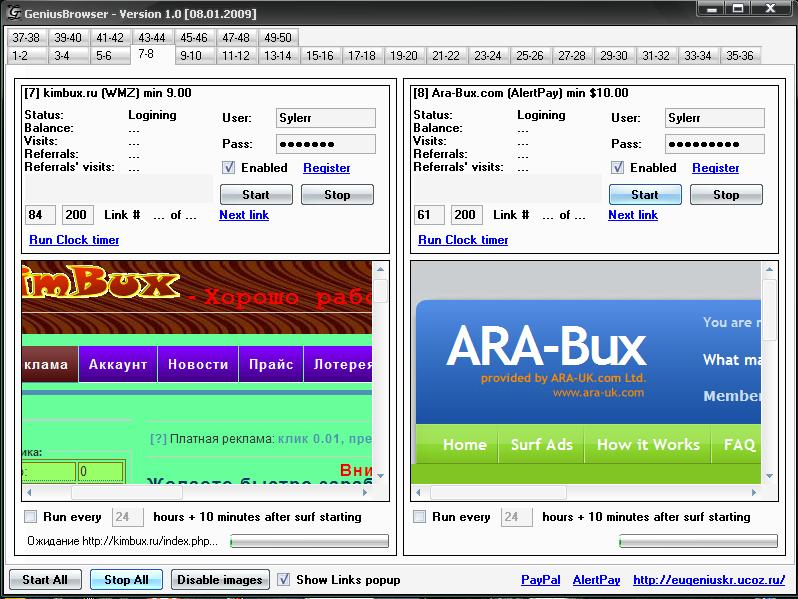The image size is (798, 599).
Task: Switch to tab 9-10
Action: tap(194, 55)
